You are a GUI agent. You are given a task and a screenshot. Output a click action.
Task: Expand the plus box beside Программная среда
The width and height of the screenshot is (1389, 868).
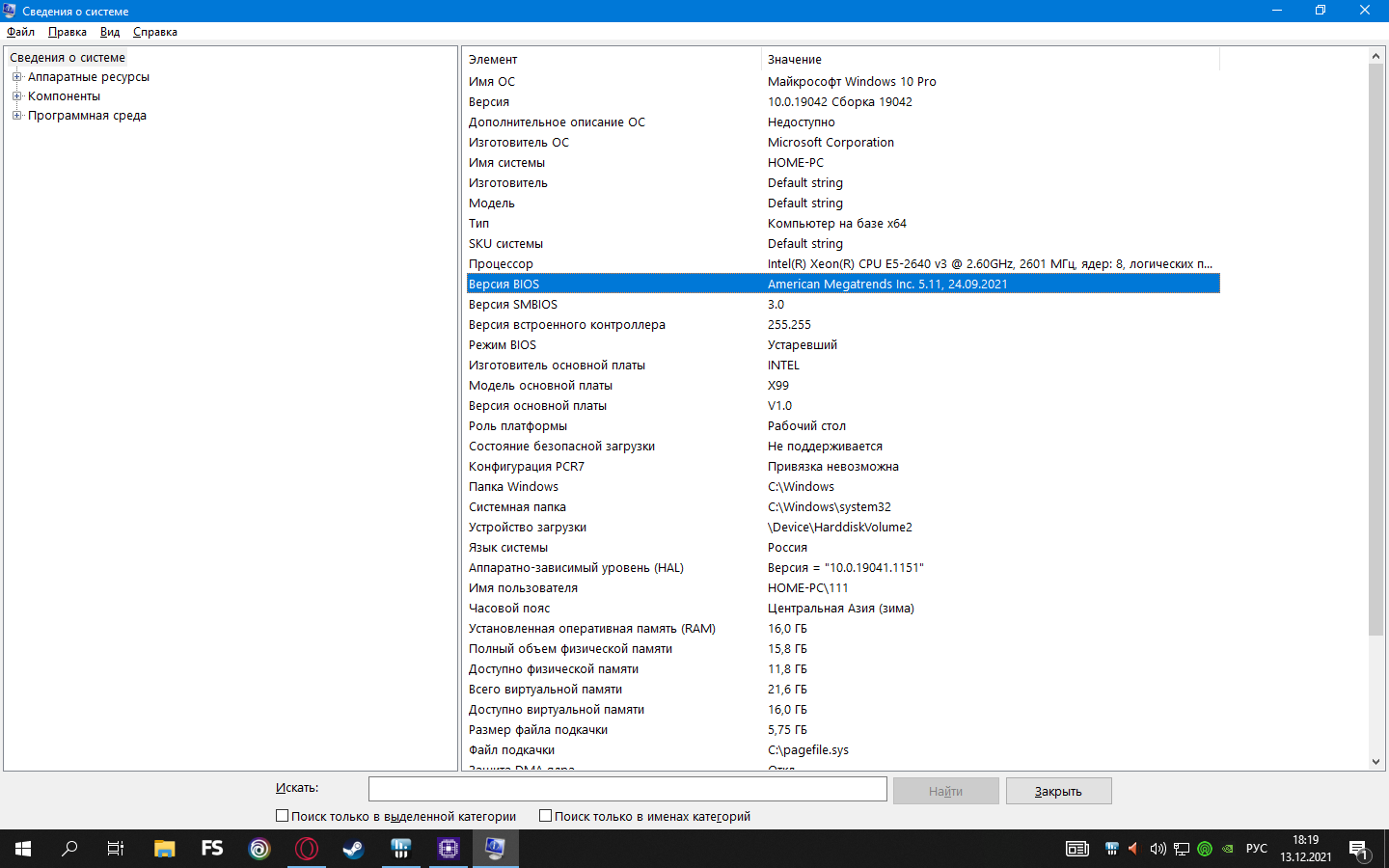16,116
